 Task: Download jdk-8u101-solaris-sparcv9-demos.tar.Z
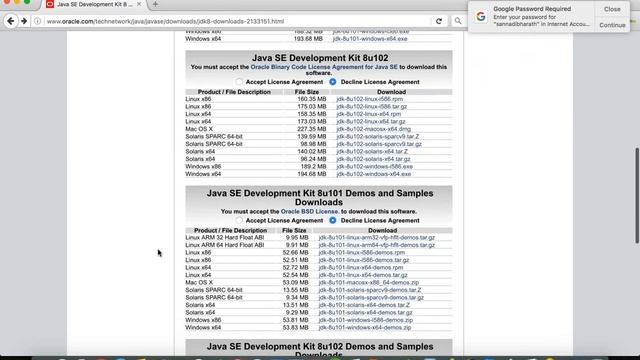370,290
